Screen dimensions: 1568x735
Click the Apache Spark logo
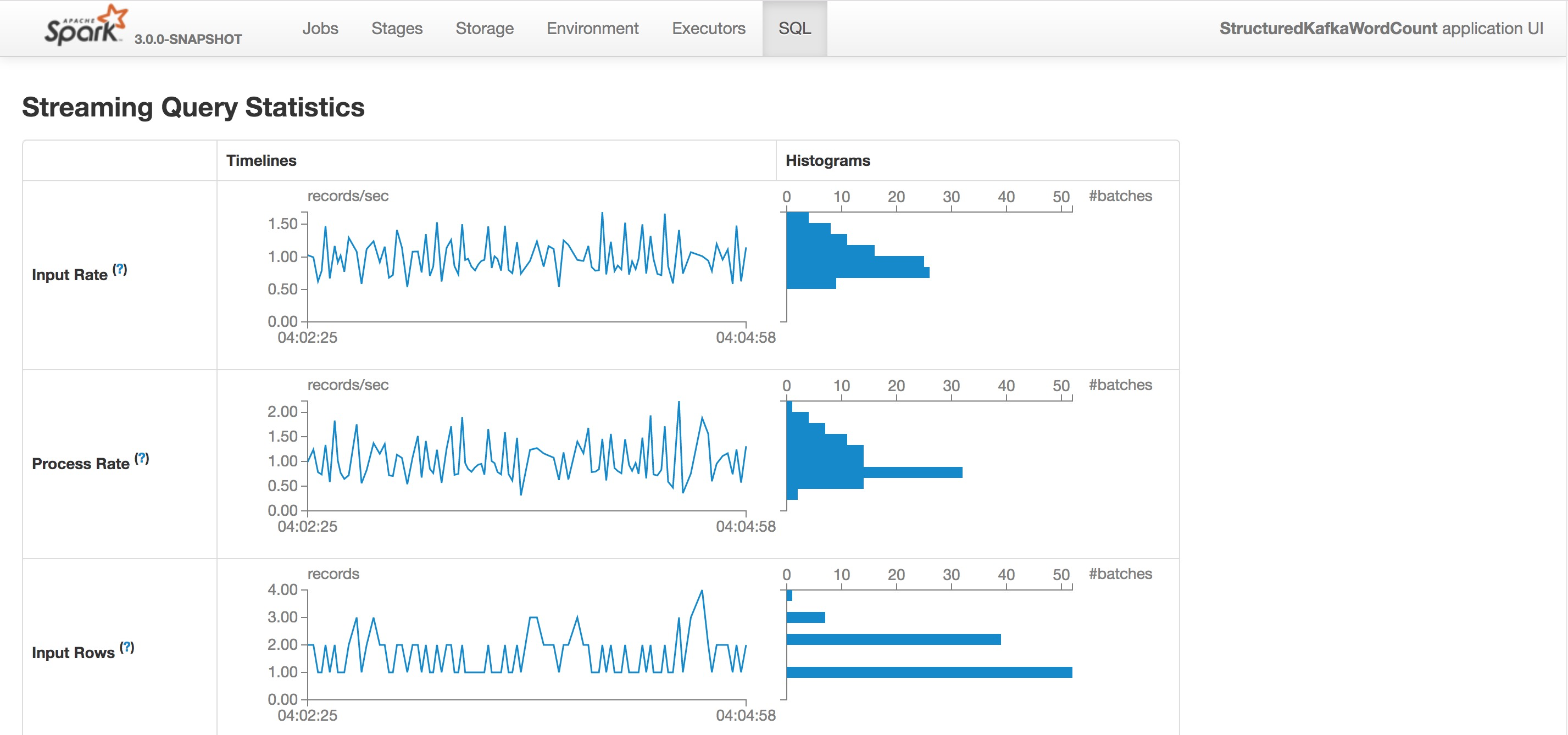pyautogui.click(x=85, y=26)
